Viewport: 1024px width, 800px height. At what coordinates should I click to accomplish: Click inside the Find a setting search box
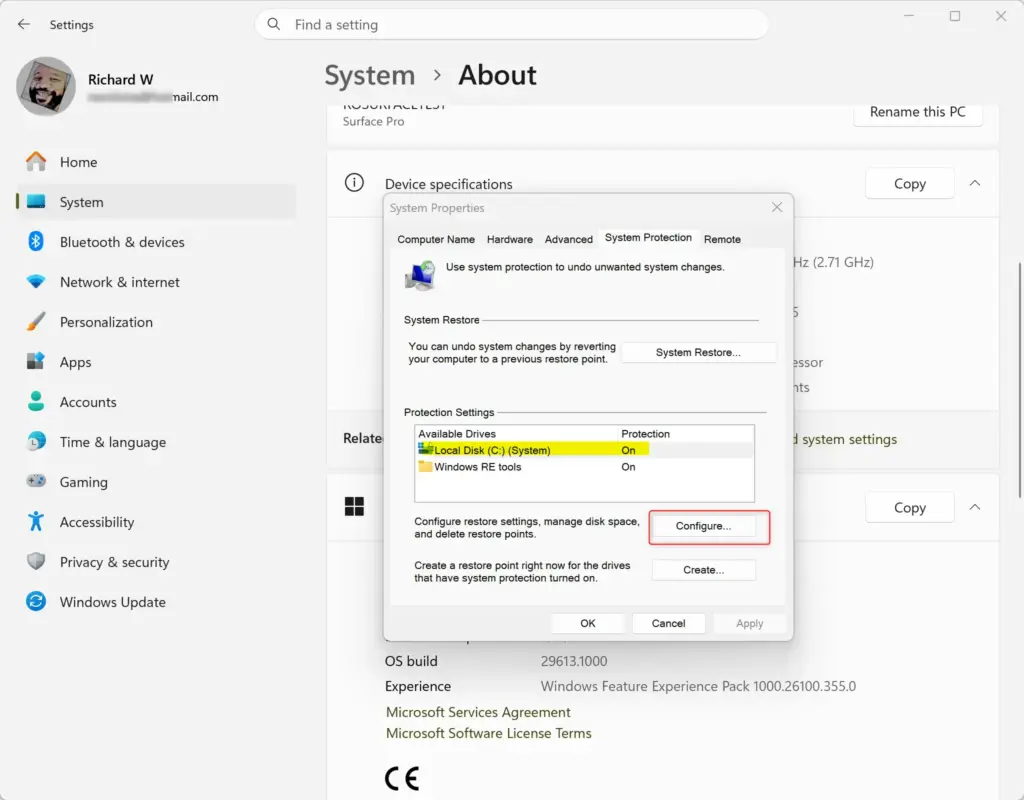(x=511, y=24)
